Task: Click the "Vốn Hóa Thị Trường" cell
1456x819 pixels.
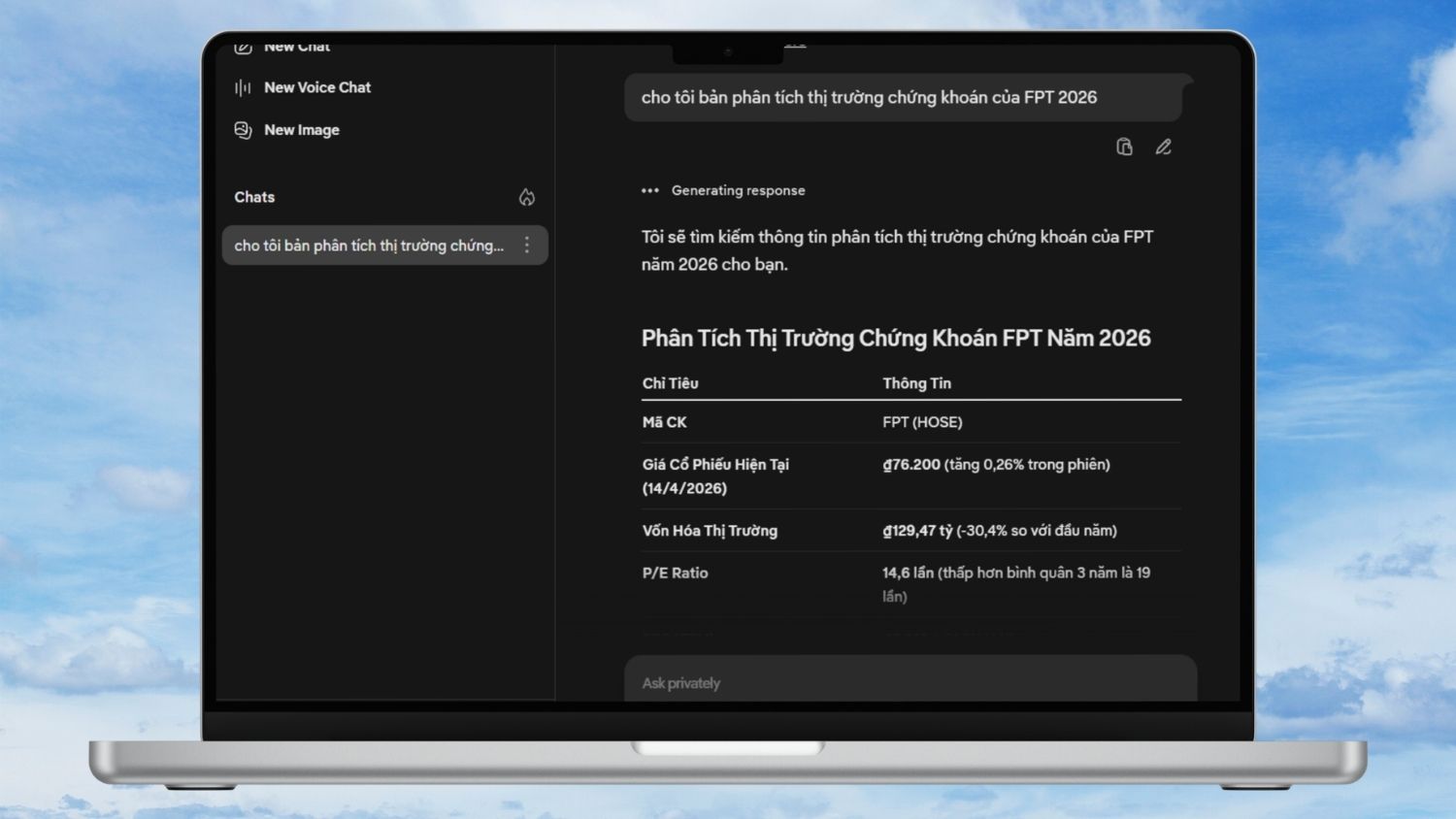Action: [x=710, y=531]
